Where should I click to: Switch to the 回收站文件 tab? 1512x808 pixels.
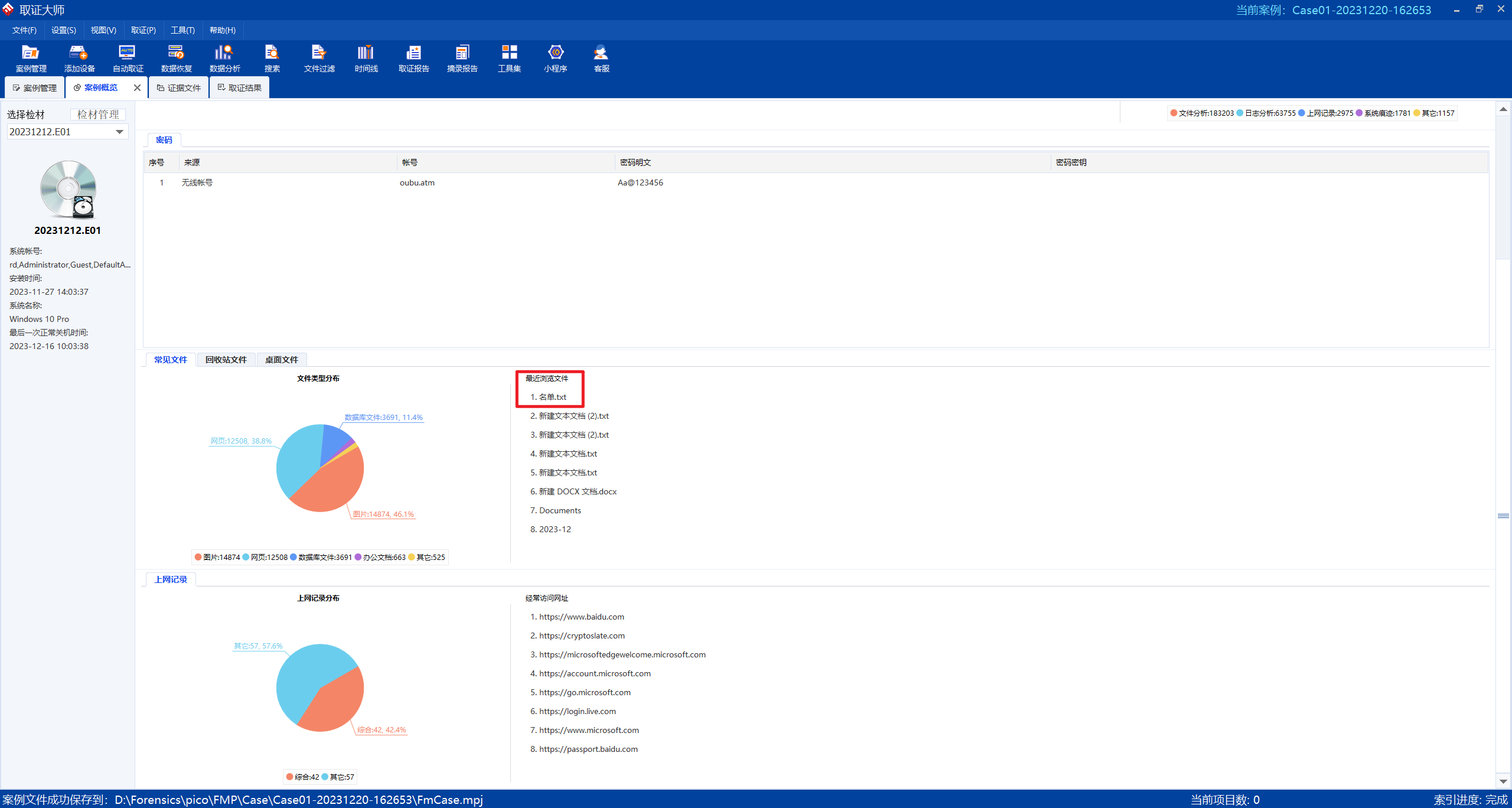tap(226, 360)
